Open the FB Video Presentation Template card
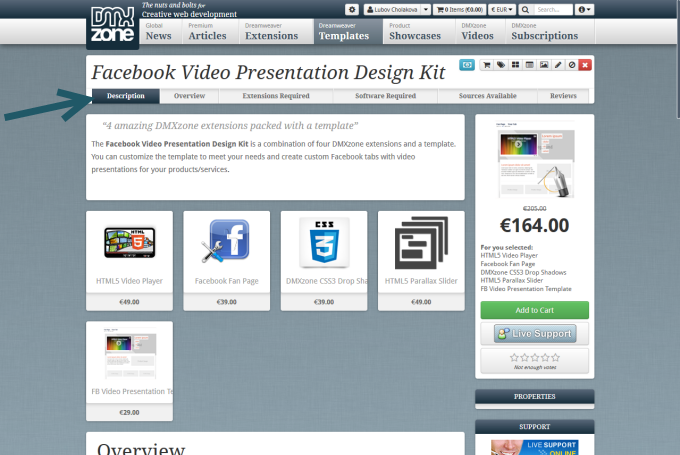This screenshot has height=455, width=680. [x=129, y=371]
